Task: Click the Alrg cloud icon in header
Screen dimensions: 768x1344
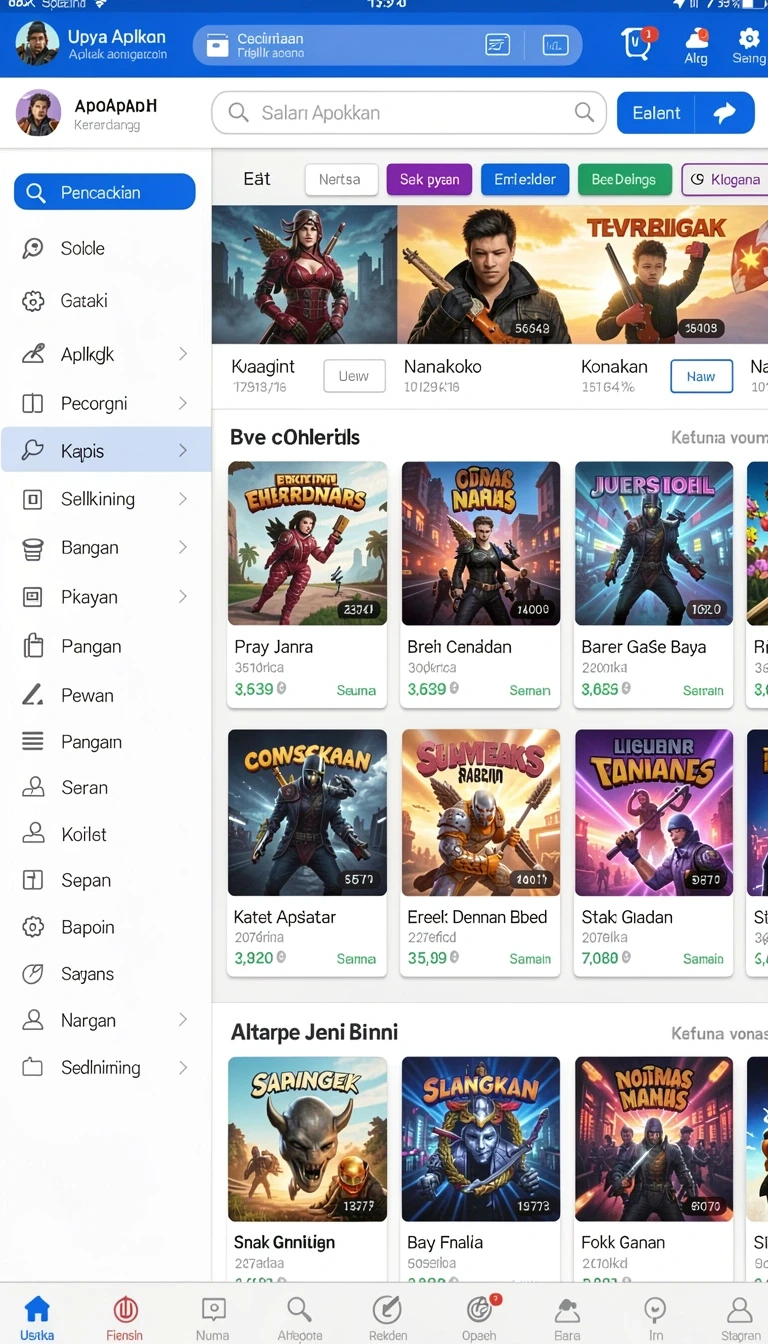Action: 697,38
